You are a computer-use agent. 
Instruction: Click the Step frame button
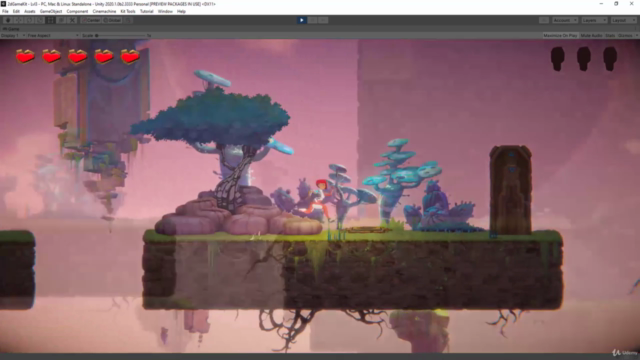tap(323, 20)
